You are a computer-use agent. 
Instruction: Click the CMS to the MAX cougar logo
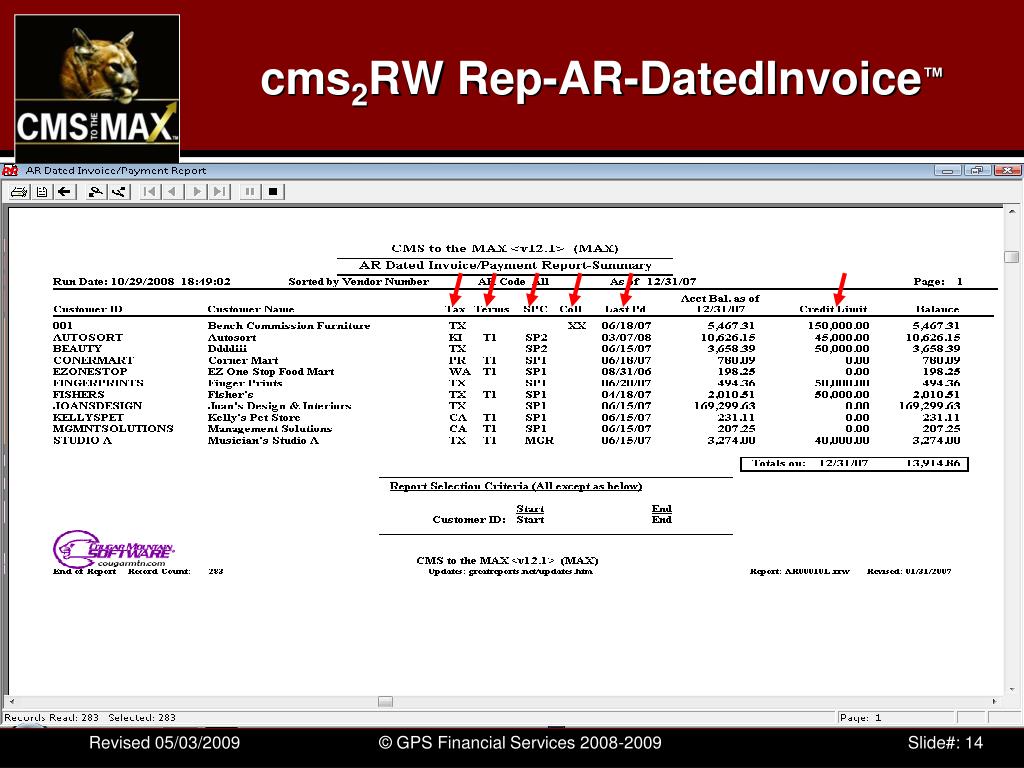(97, 88)
